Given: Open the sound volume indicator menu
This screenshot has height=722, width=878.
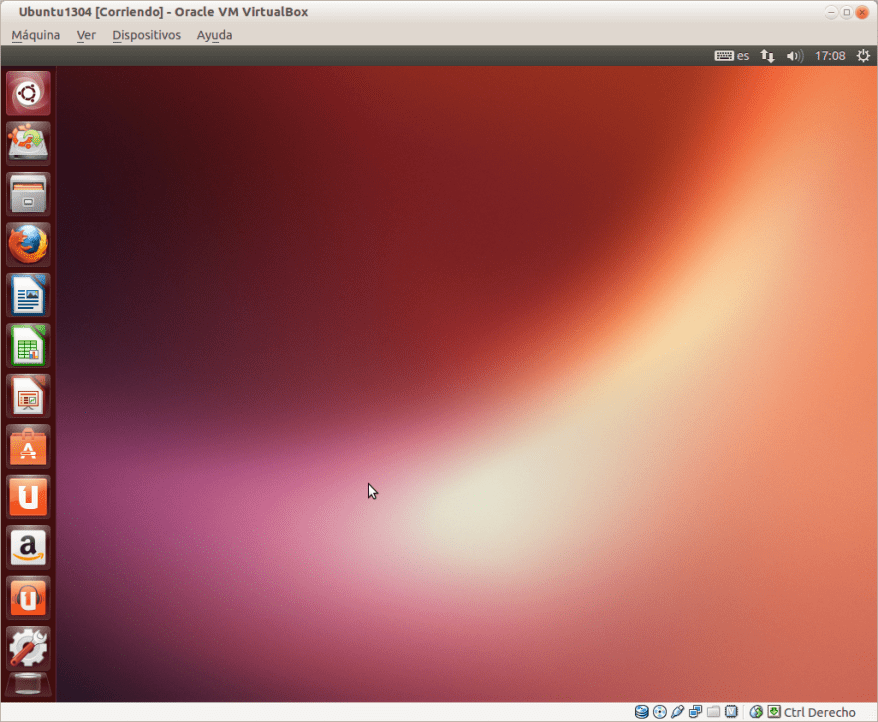Looking at the screenshot, I should tap(795, 56).
